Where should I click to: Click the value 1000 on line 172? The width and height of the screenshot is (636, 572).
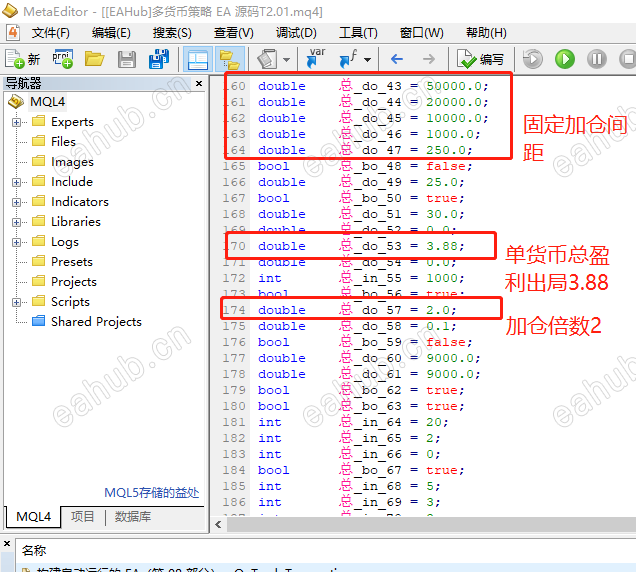tap(442, 278)
